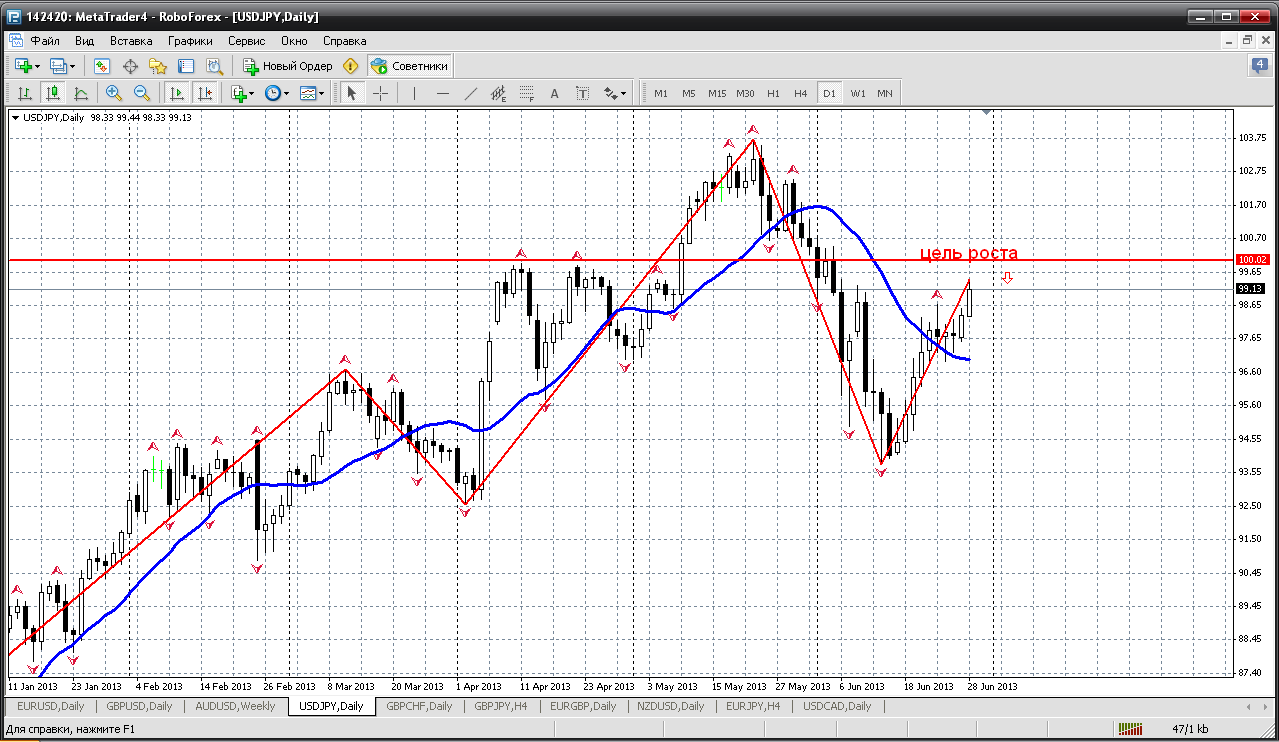Open the Terminal panel icon
This screenshot has height=742, width=1279.
pos(186,66)
